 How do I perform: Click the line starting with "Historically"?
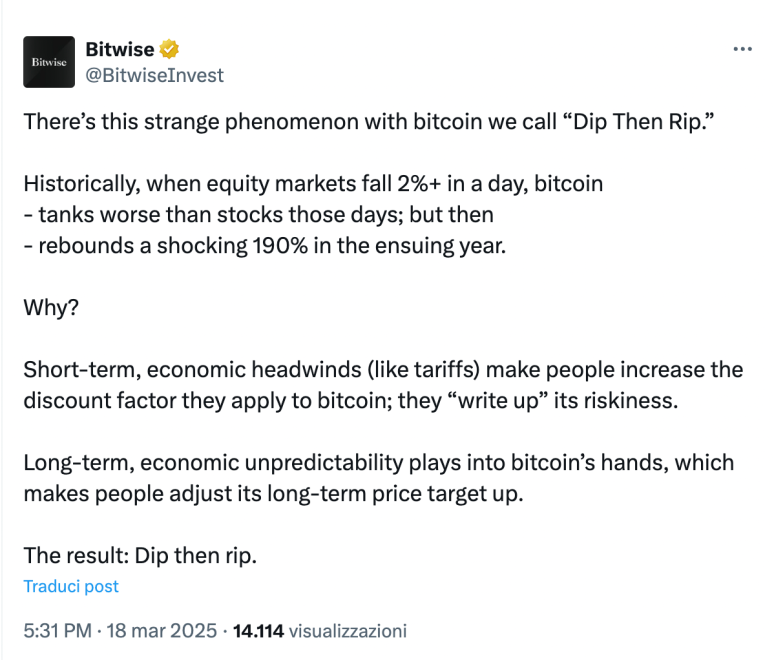pyautogui.click(x=313, y=187)
